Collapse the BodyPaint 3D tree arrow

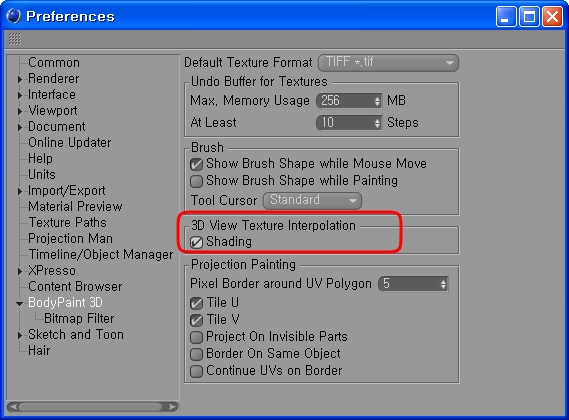[x=20, y=303]
